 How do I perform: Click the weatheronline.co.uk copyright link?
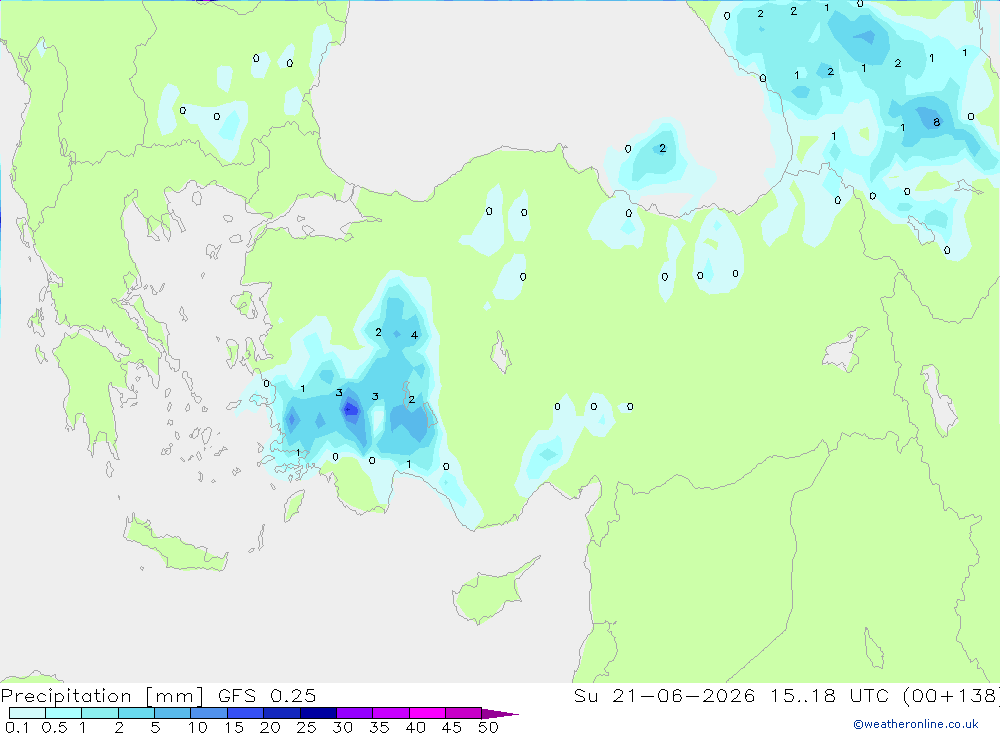pyautogui.click(x=916, y=724)
